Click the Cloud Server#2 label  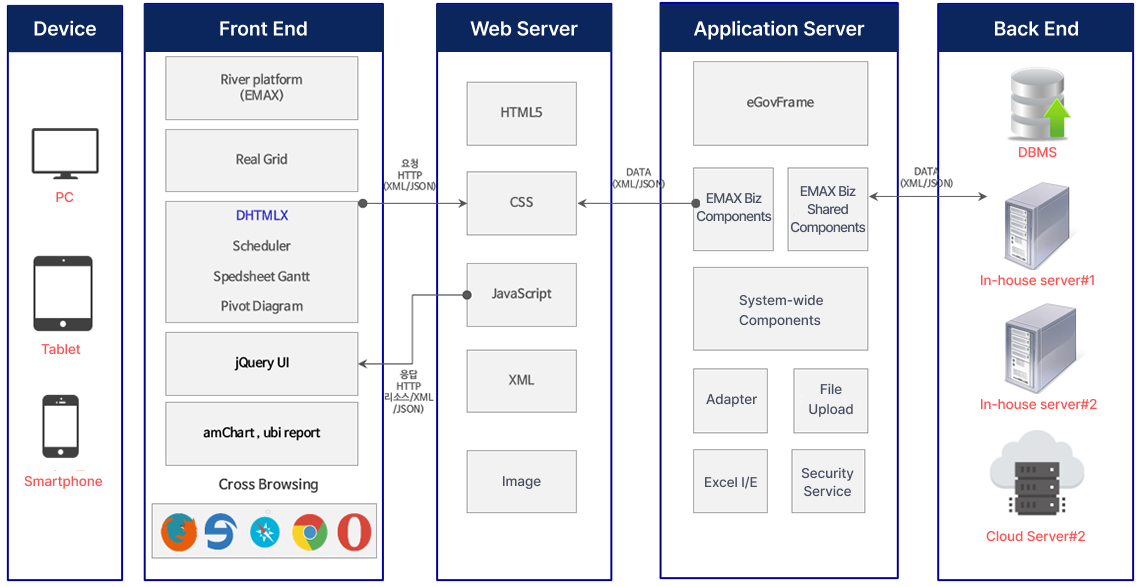(x=1035, y=537)
